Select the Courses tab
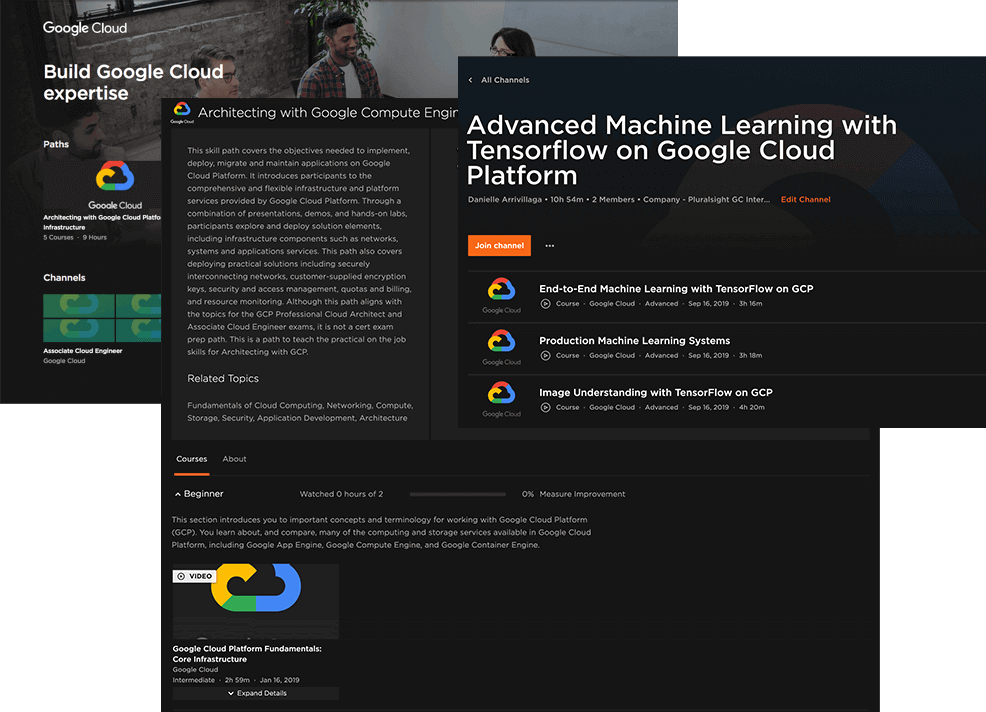Image resolution: width=986 pixels, height=712 pixels. 191,459
